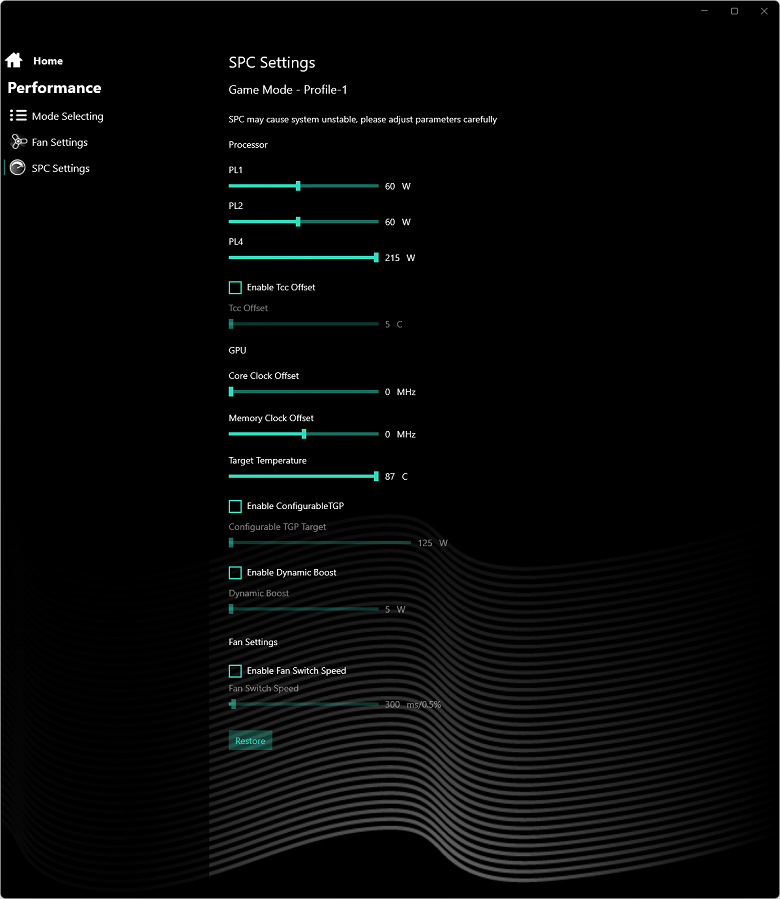Click the Home house icon
The height and width of the screenshot is (899, 780).
14,60
